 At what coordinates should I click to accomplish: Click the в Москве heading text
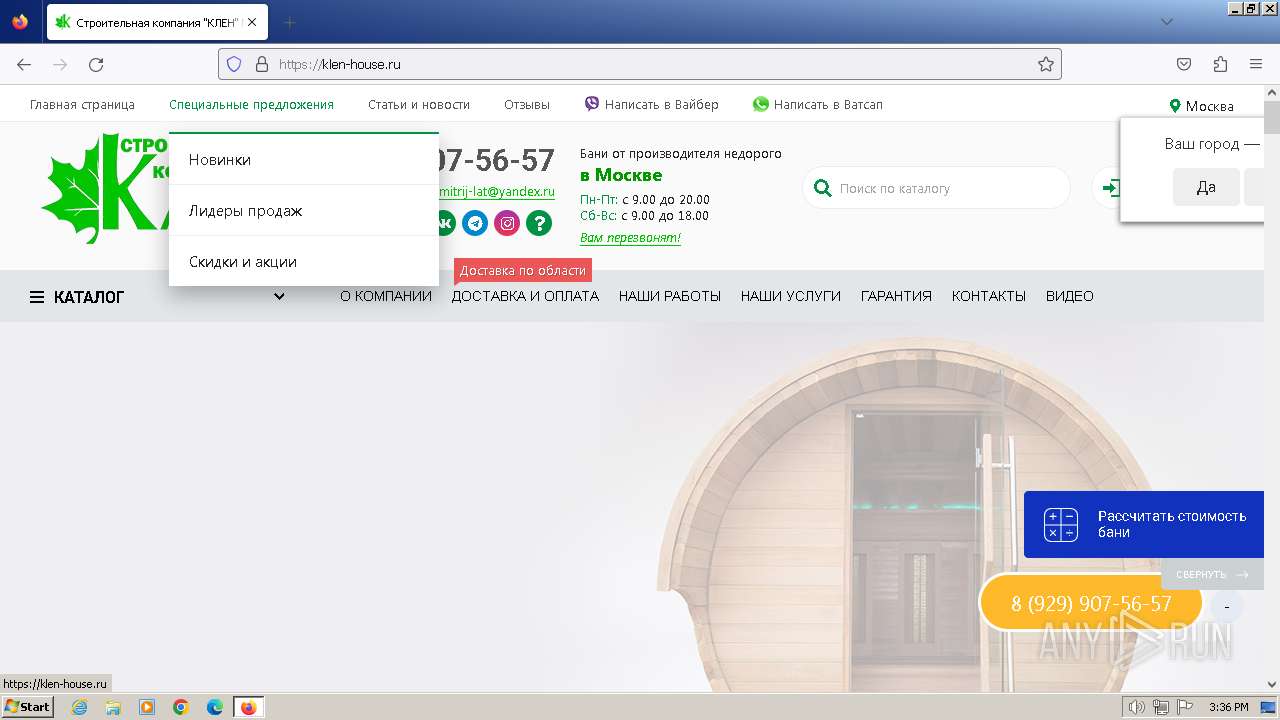[x=621, y=175]
